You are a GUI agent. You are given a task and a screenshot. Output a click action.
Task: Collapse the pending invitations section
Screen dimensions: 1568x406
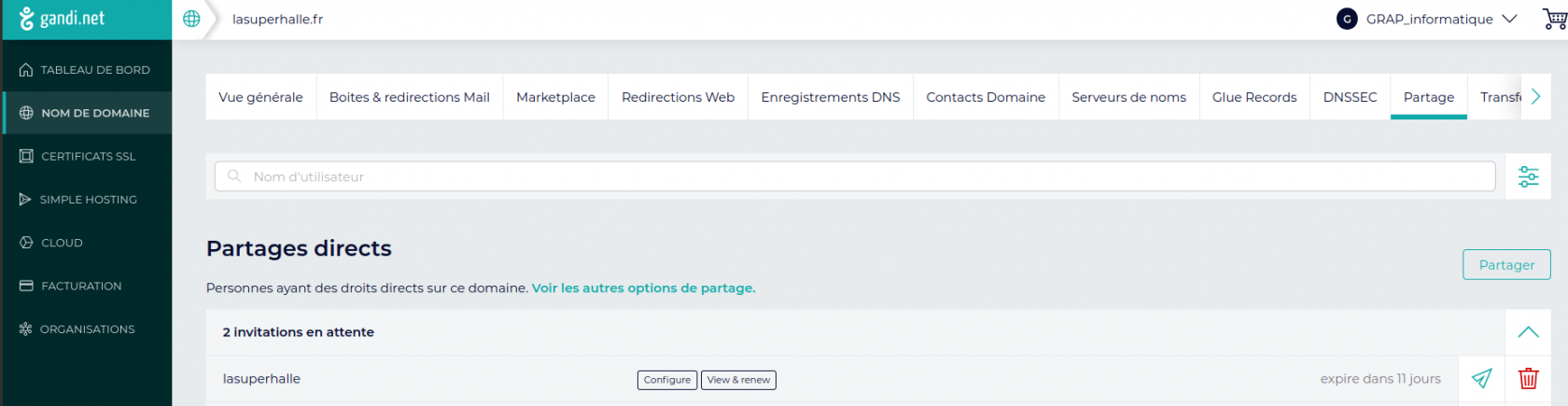point(1528,332)
